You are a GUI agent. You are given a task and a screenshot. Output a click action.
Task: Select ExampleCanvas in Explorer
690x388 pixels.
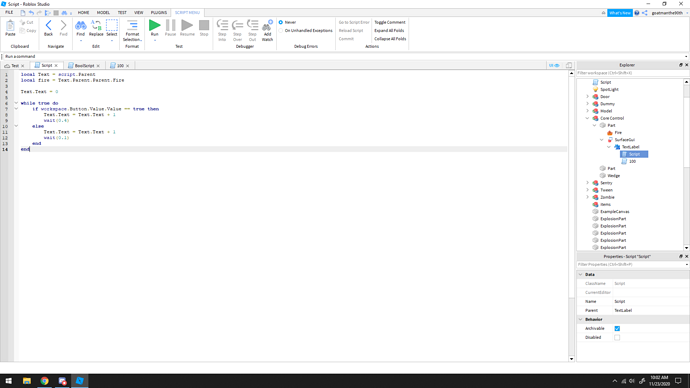[x=611, y=212]
